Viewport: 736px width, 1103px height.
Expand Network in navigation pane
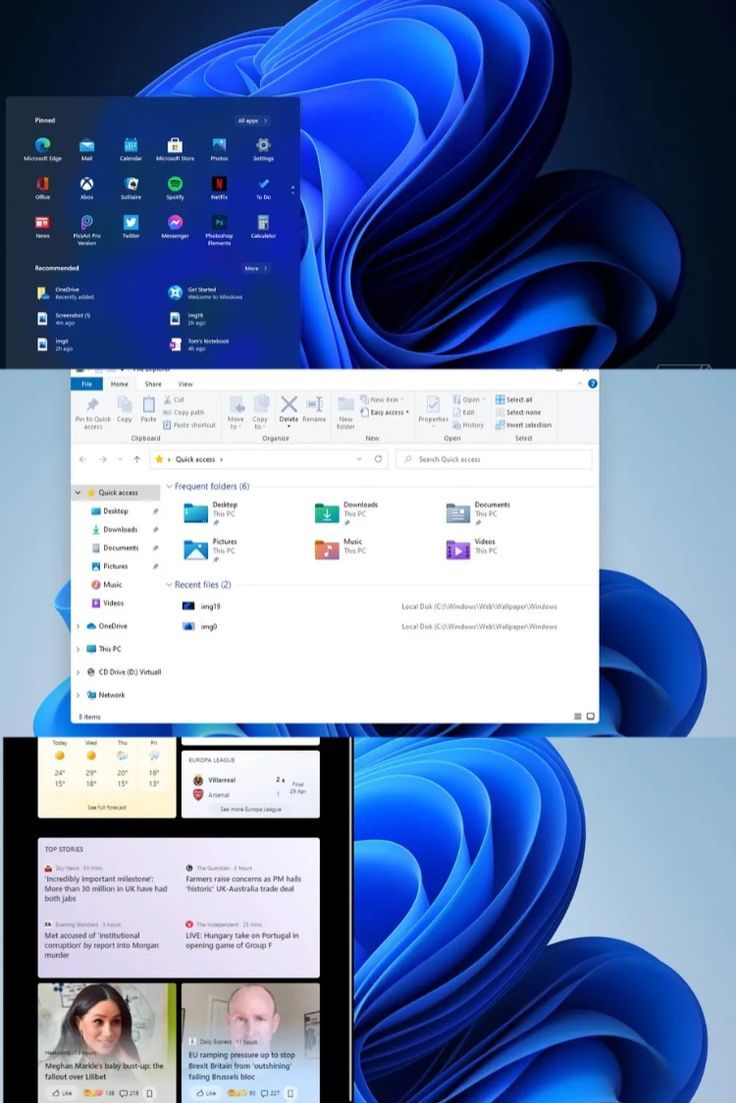pos(78,695)
